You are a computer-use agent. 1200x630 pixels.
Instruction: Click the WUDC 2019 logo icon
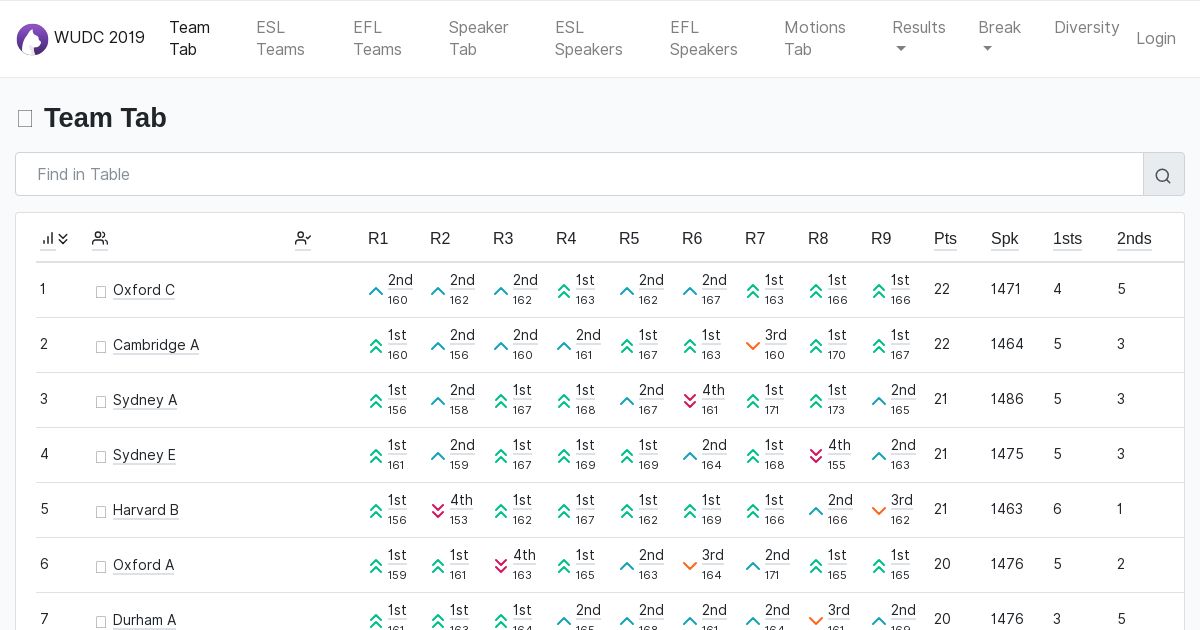click(x=32, y=39)
